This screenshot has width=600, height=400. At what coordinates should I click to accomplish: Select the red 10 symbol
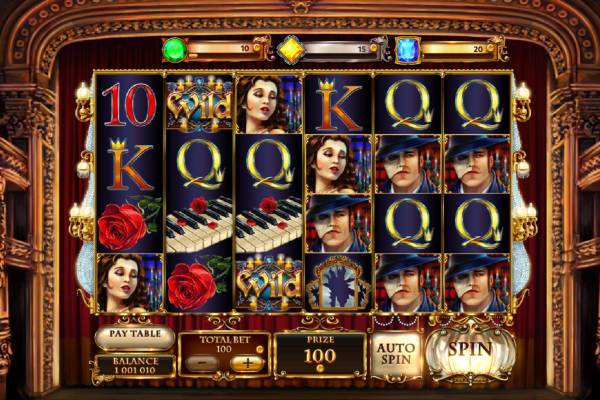tap(130, 104)
